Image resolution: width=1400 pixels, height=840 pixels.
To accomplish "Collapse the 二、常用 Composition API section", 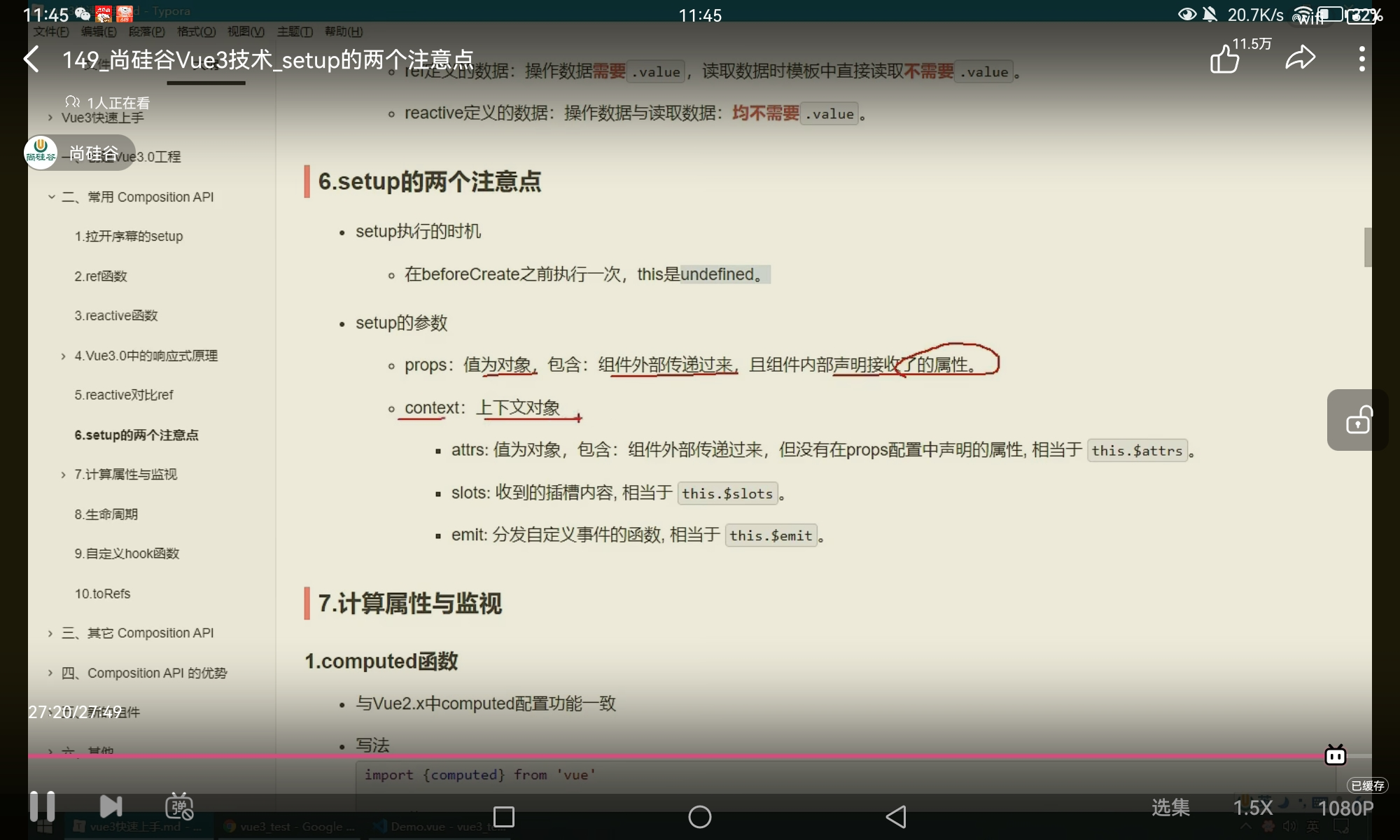I will point(51,197).
